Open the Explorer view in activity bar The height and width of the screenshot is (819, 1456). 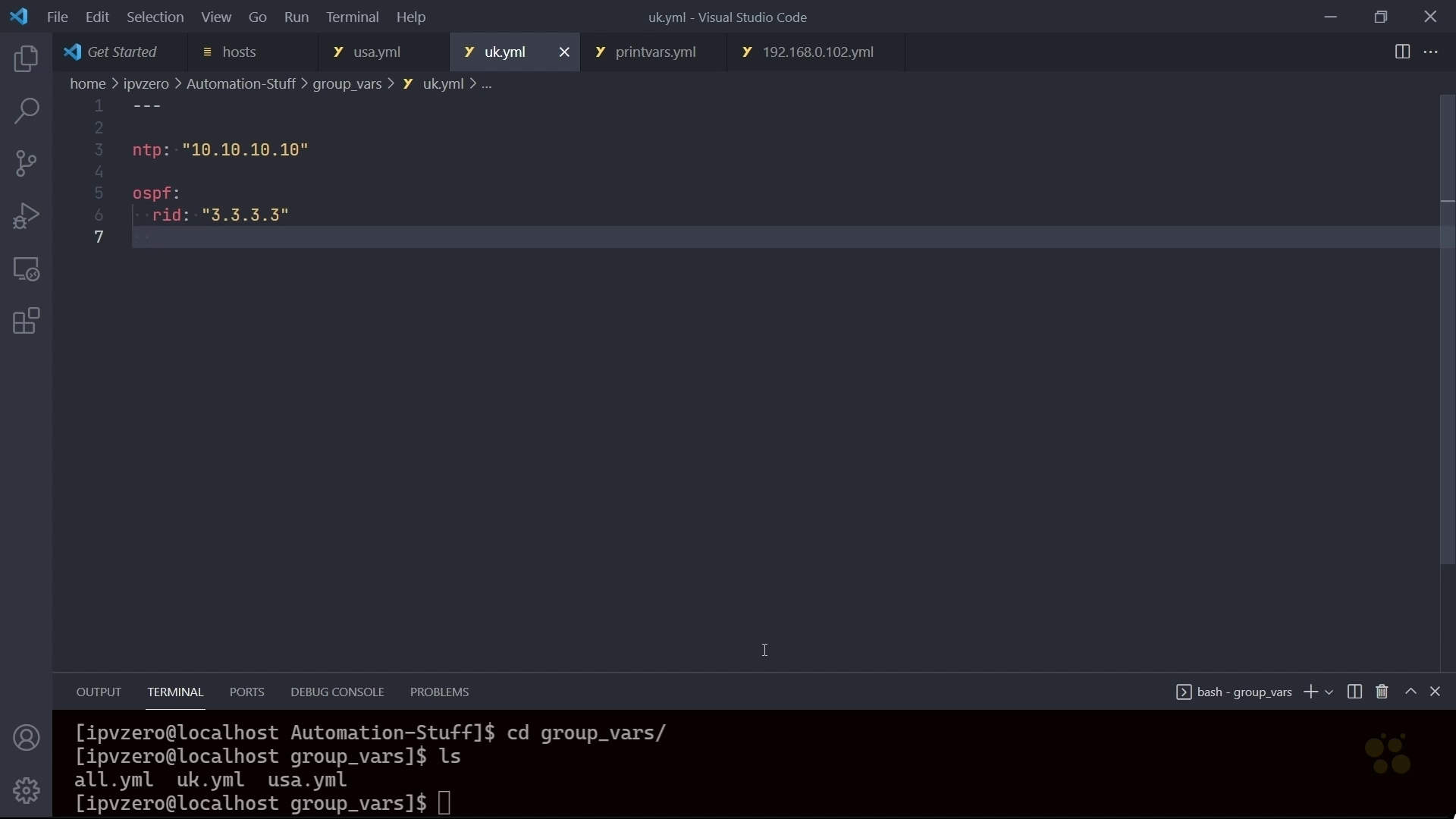tap(27, 59)
